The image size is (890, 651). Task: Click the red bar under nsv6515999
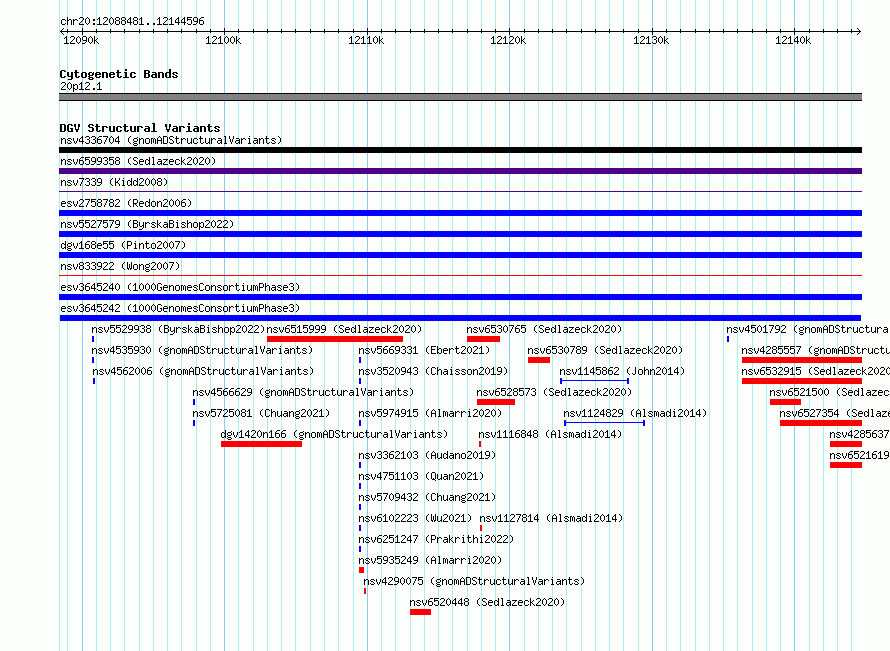(335, 339)
